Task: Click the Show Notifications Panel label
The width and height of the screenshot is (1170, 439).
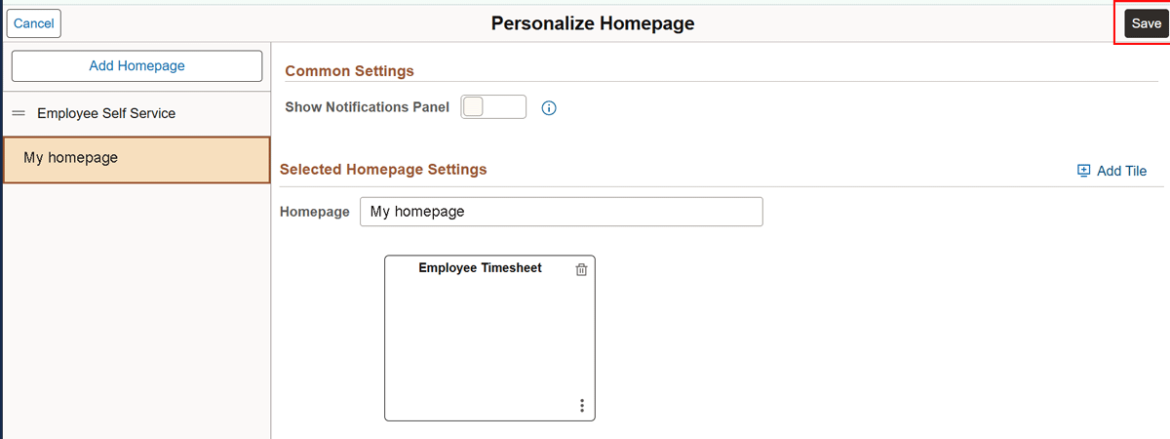Action: (x=367, y=107)
